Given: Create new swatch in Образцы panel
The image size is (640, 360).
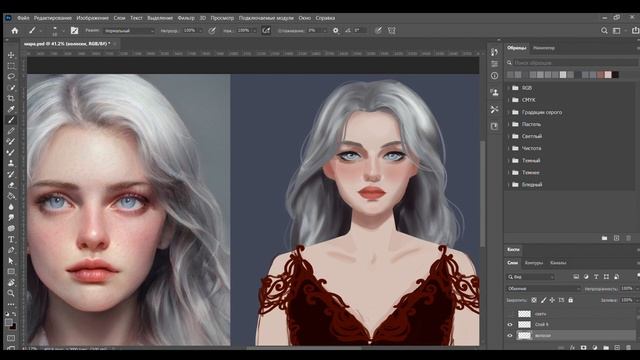Looking at the screenshot, I should [x=616, y=238].
